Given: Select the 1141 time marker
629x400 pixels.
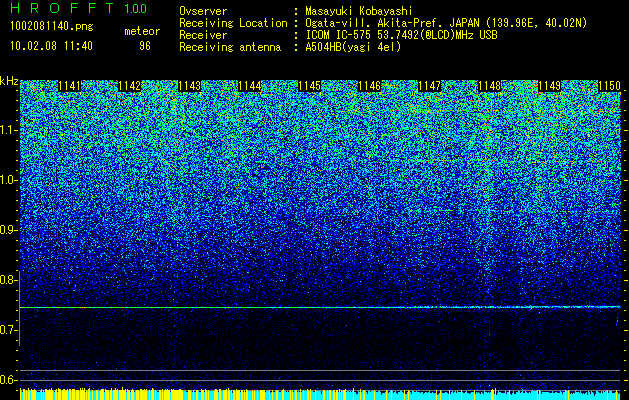Looking at the screenshot, I should (x=69, y=86).
